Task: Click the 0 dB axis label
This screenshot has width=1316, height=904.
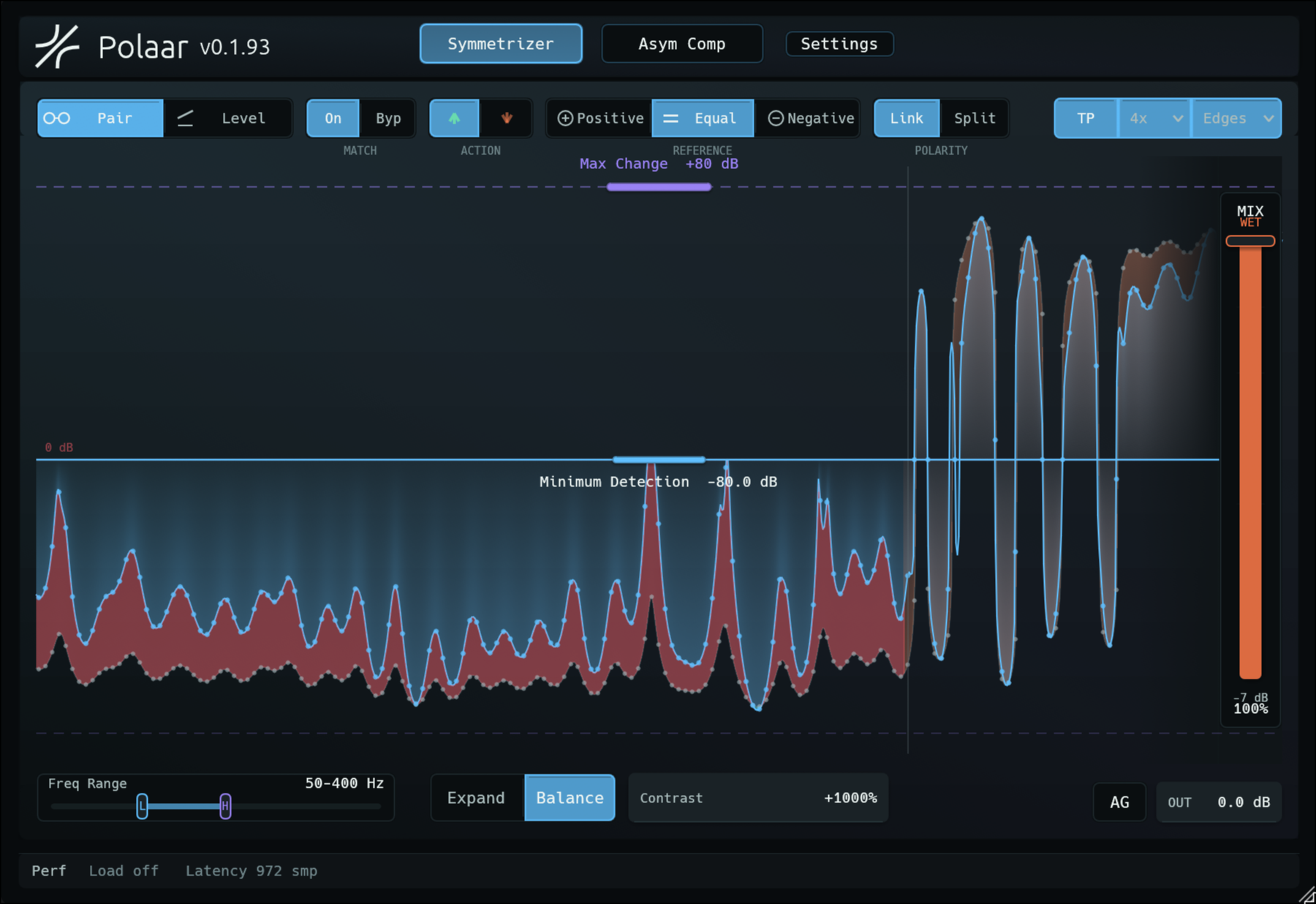Action: click(x=59, y=448)
